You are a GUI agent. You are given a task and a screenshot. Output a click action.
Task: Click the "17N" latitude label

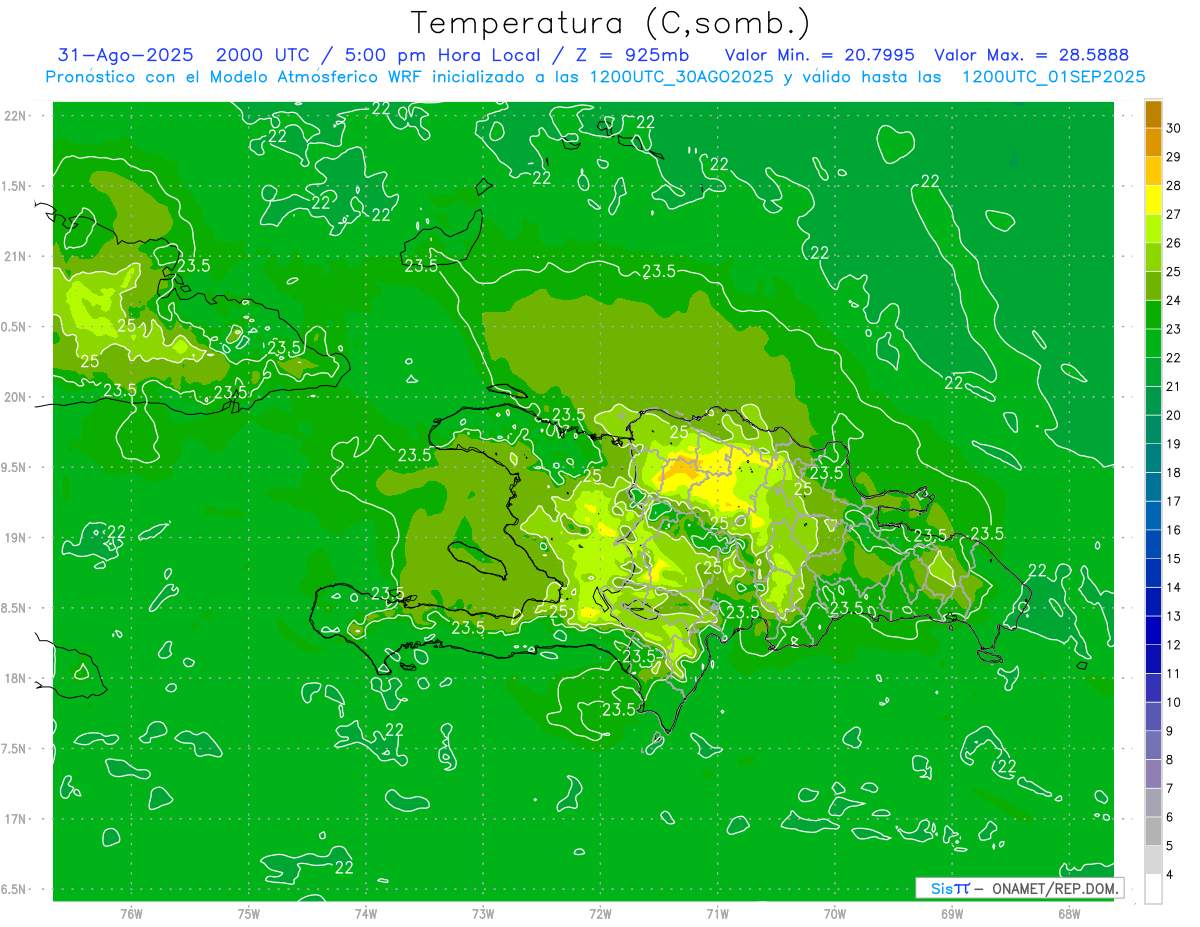tap(15, 819)
